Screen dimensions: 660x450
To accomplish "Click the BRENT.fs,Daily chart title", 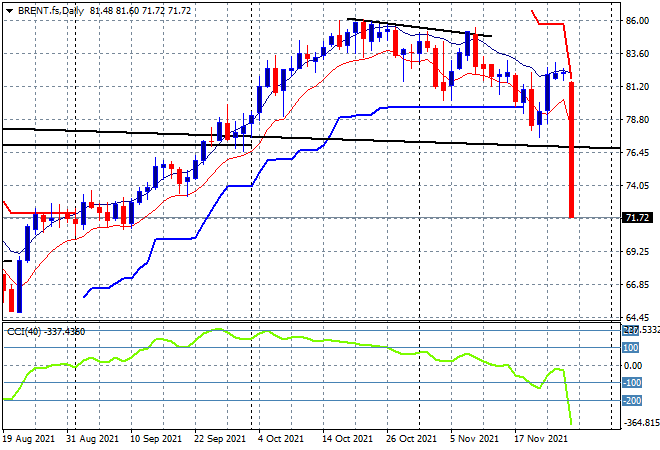I will coord(51,11).
